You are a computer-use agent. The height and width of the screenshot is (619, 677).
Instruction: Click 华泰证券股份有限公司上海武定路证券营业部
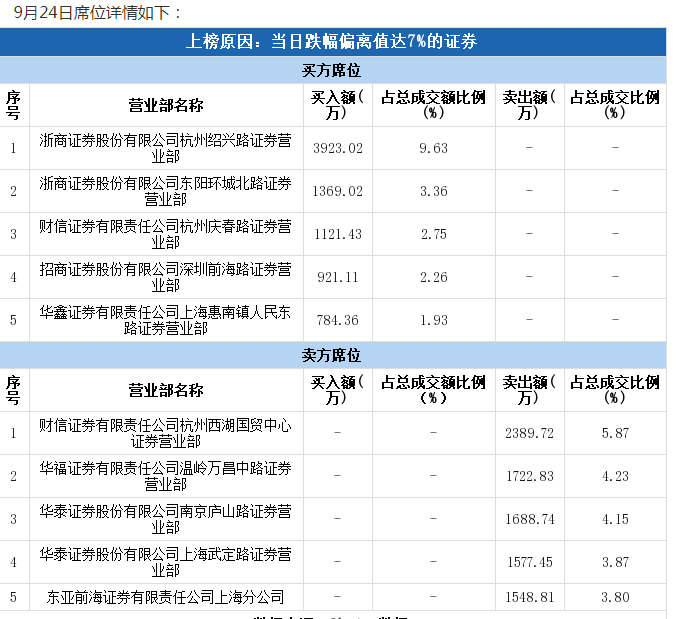point(166,562)
